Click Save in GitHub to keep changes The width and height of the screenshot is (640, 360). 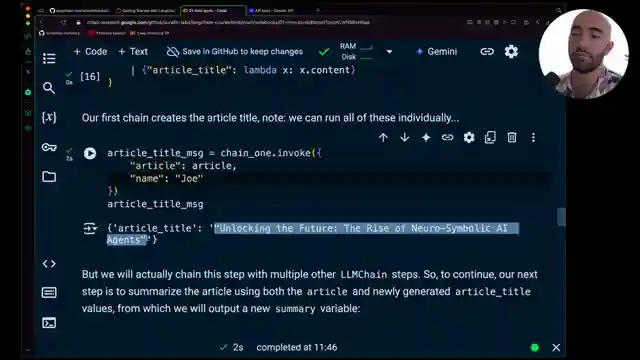pos(235,52)
